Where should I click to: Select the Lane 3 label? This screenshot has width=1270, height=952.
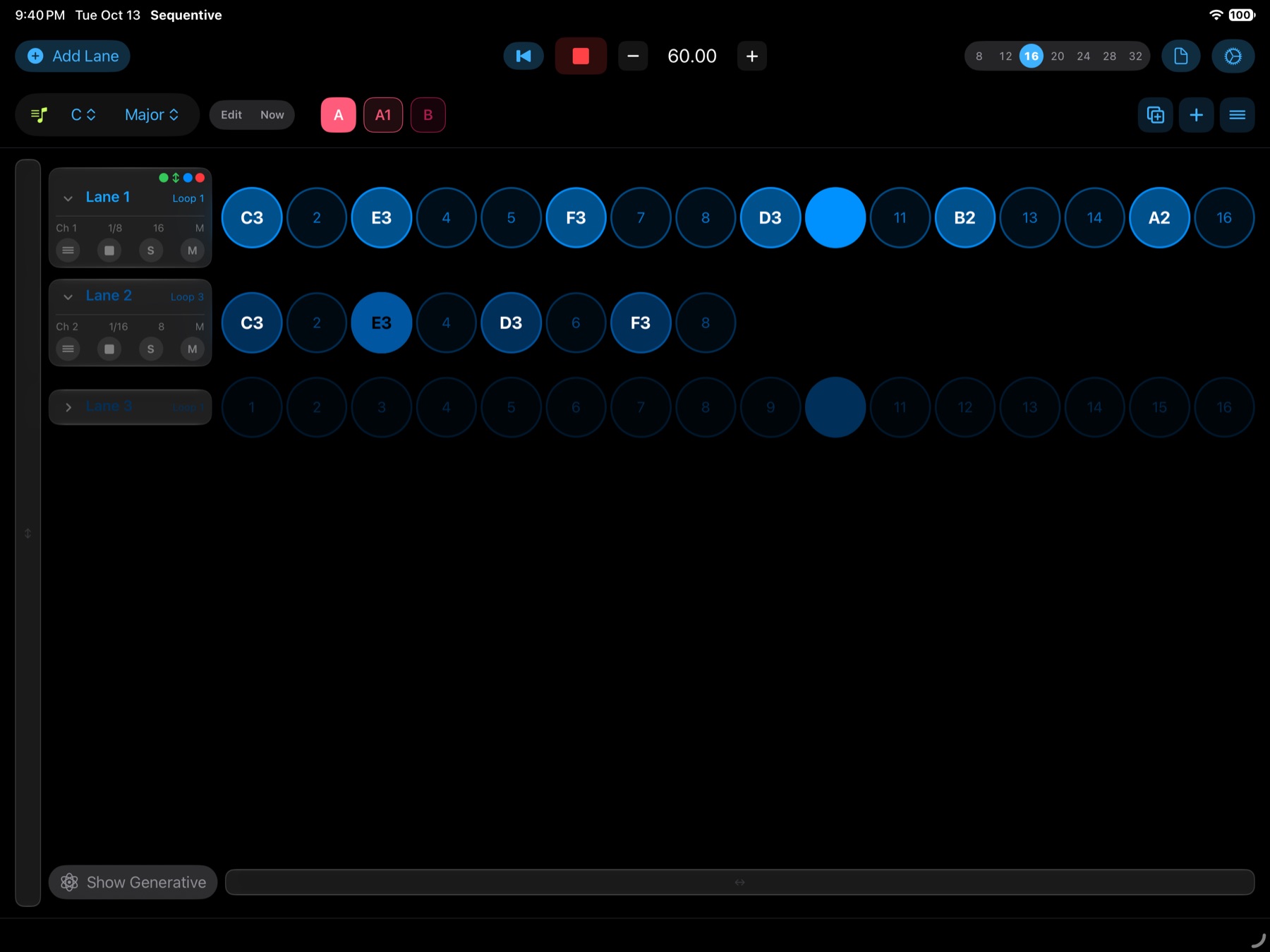coord(109,406)
